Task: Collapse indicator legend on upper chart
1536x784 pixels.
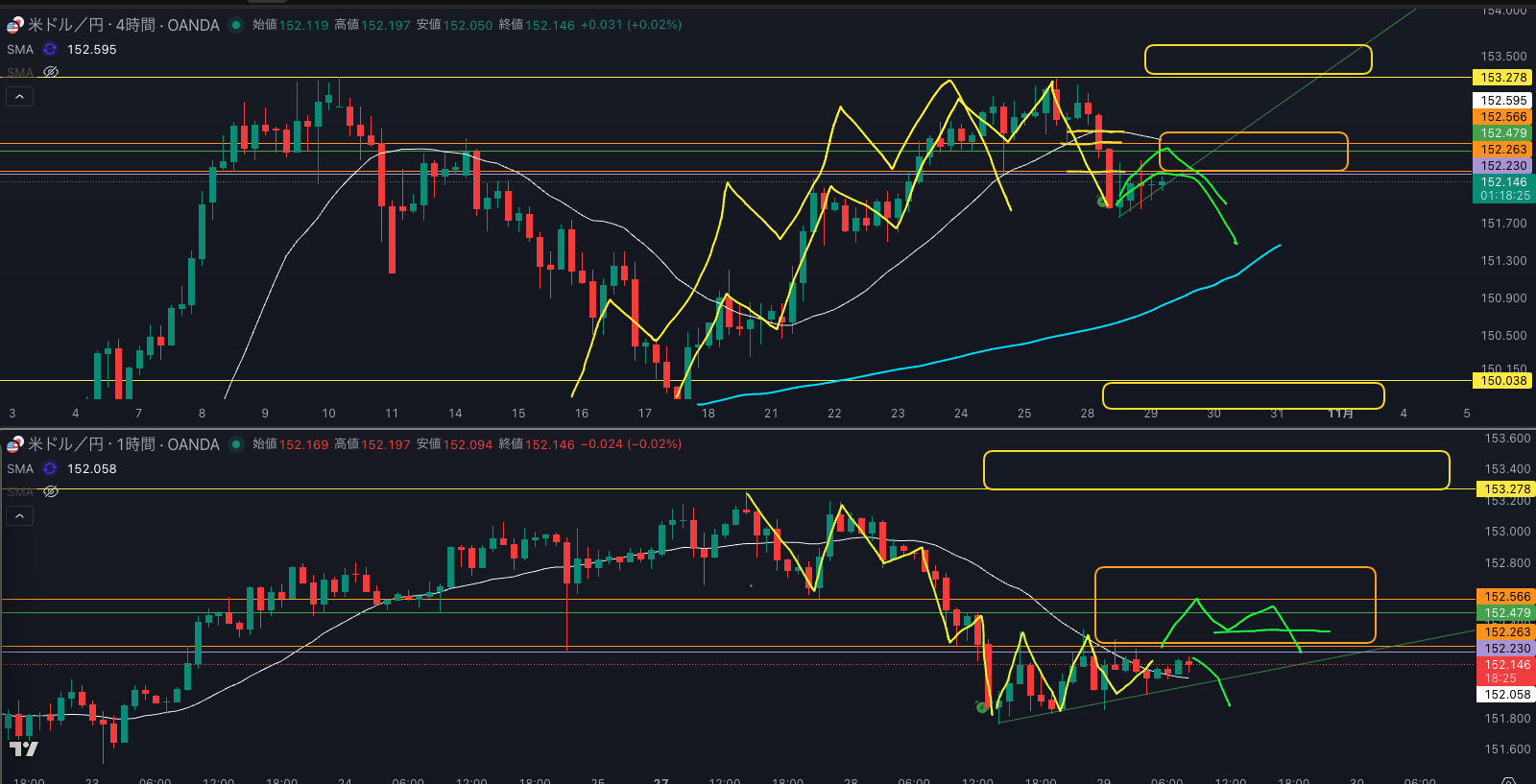Action: click(19, 96)
